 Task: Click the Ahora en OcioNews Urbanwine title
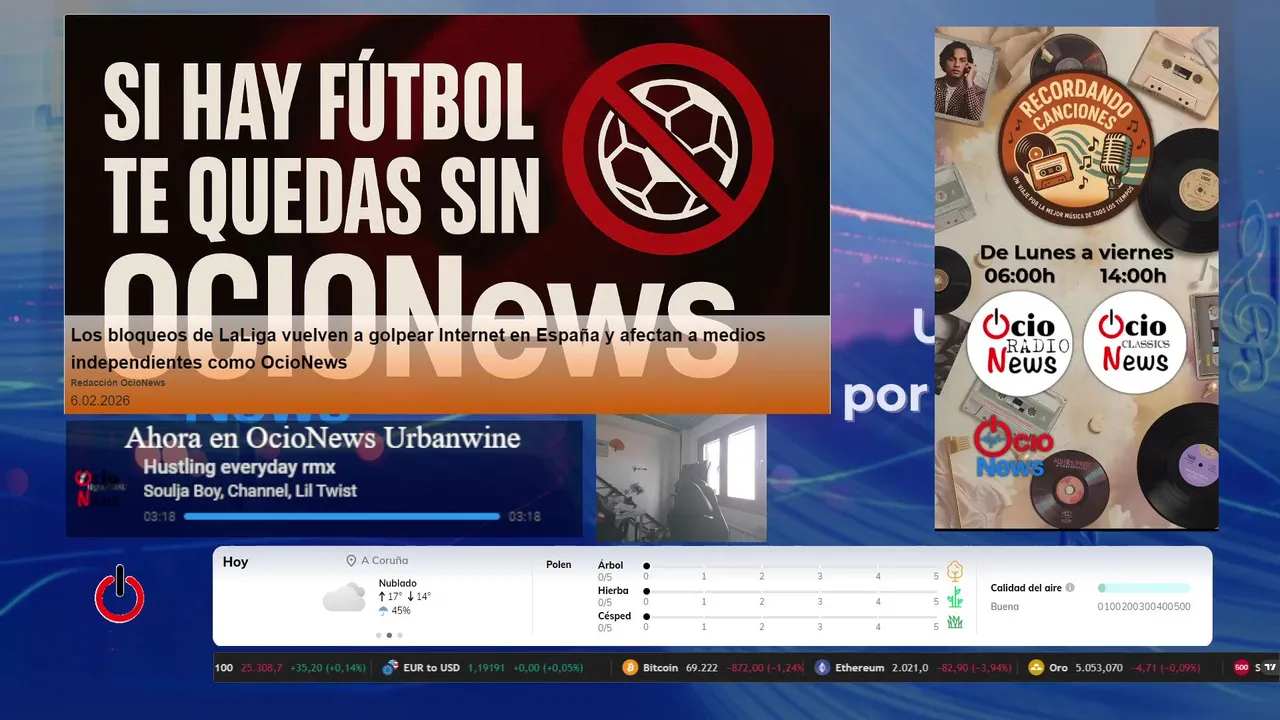(x=322, y=438)
